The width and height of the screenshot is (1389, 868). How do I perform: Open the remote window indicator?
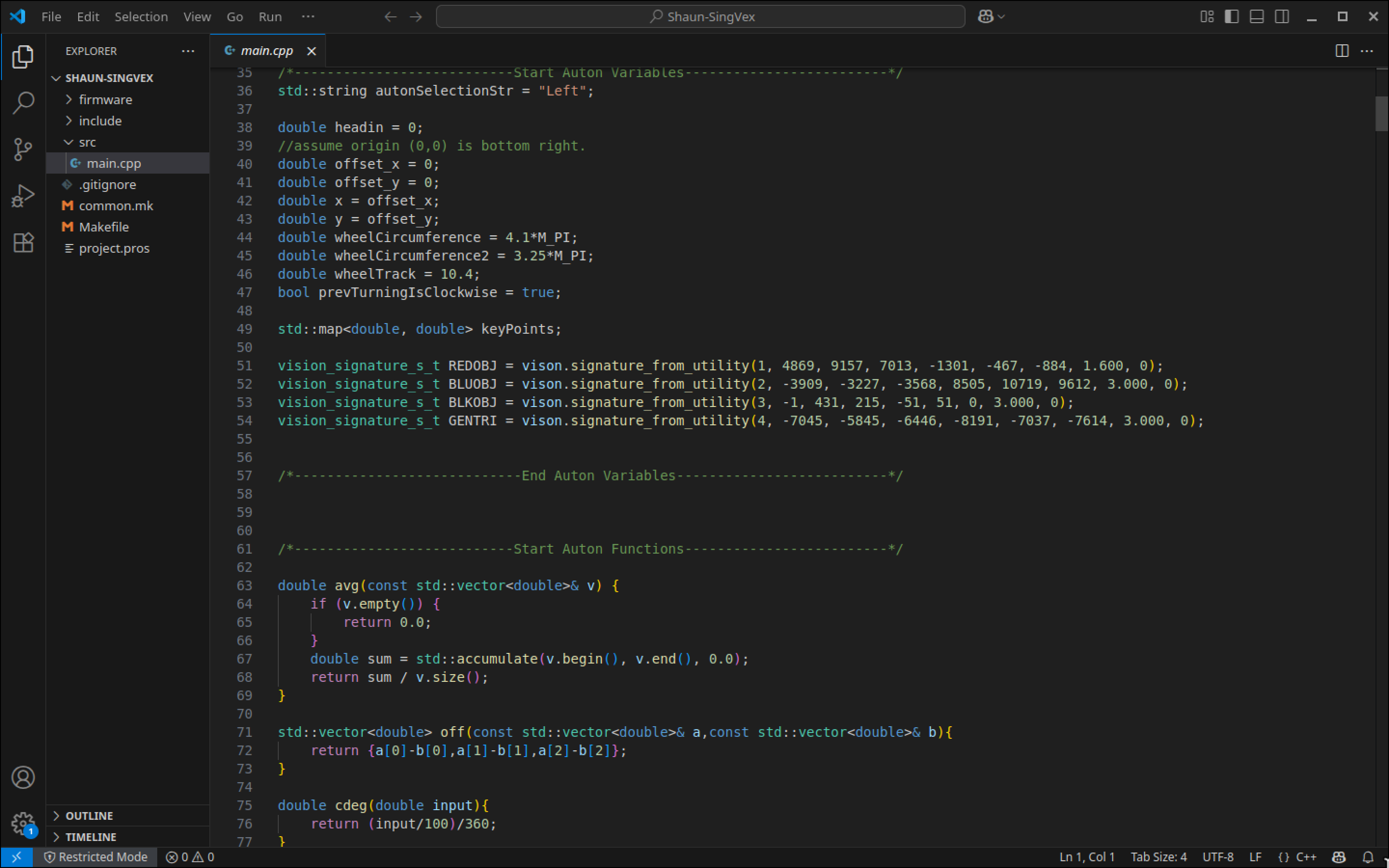(16, 857)
